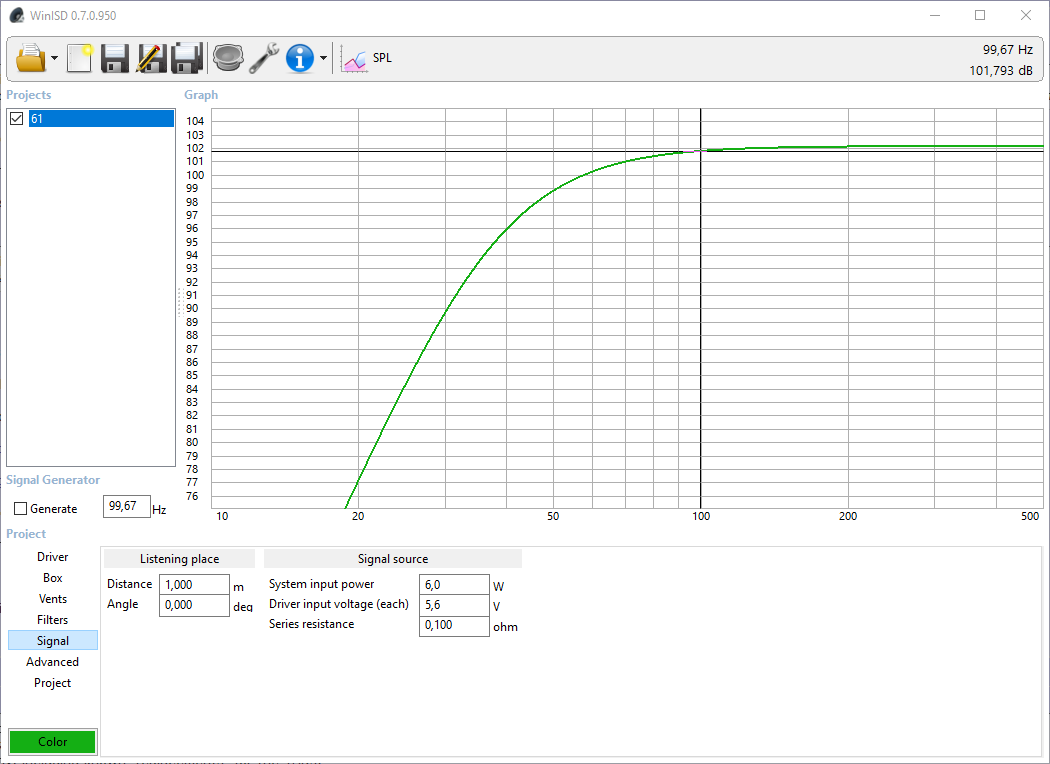Click the green Color button
1050x764 pixels.
pos(52,742)
